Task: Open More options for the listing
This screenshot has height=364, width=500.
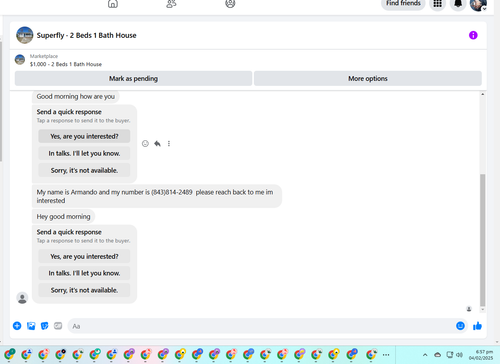Action: (368, 78)
